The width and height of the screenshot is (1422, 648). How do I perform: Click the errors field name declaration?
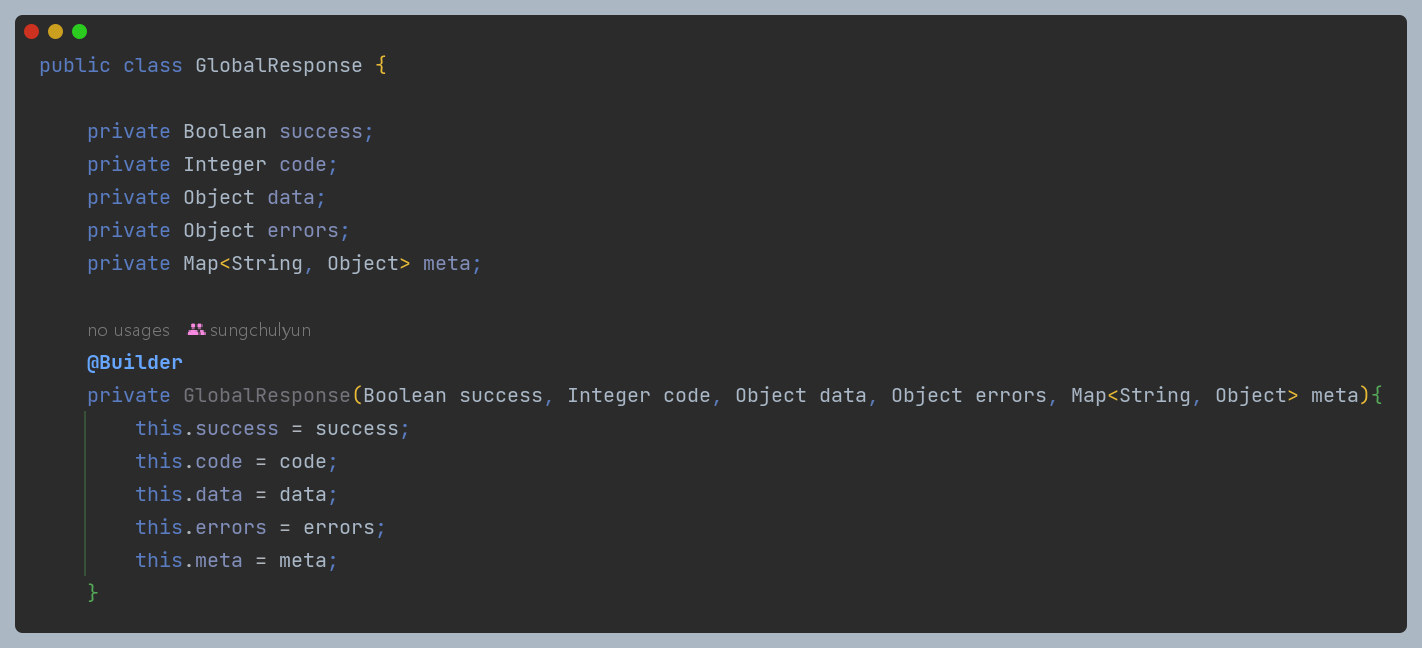pyautogui.click(x=303, y=230)
